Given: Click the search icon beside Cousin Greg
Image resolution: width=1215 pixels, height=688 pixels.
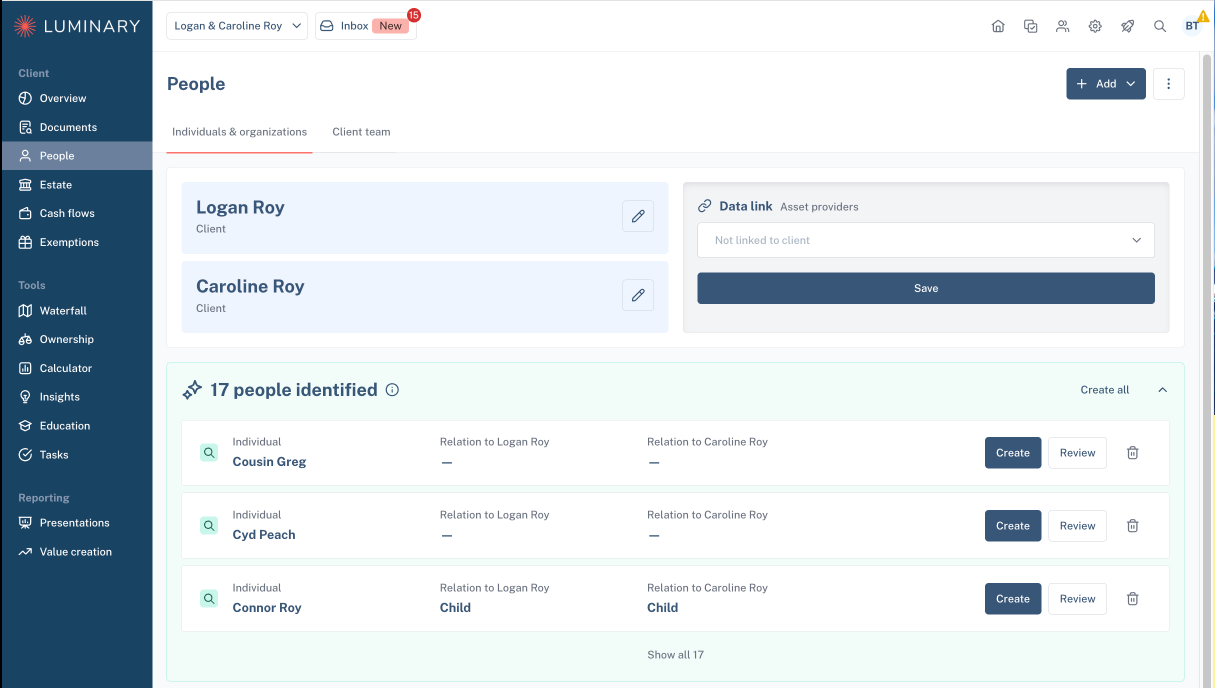Looking at the screenshot, I should pyautogui.click(x=209, y=453).
